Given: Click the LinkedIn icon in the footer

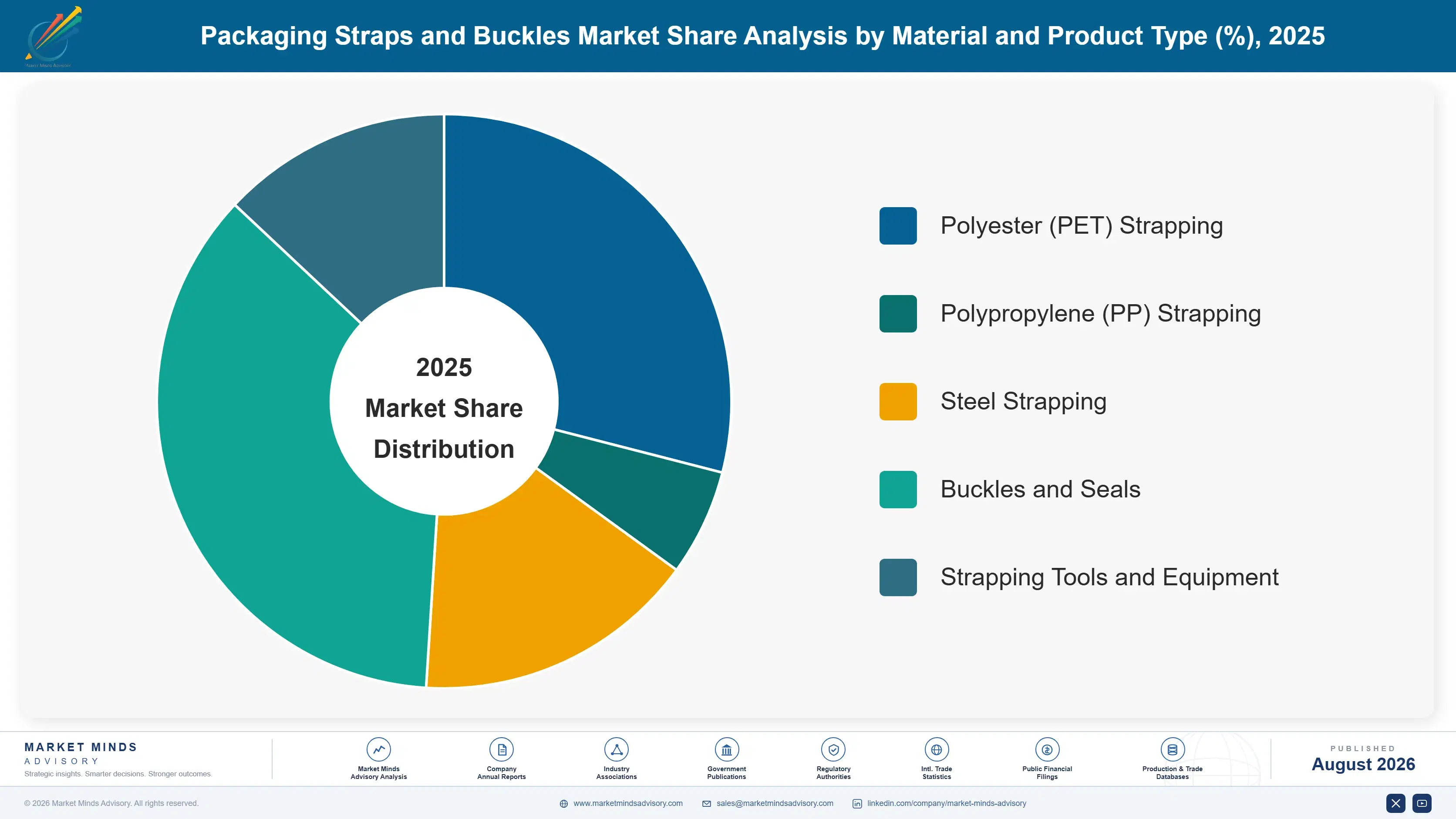Looking at the screenshot, I should (857, 804).
